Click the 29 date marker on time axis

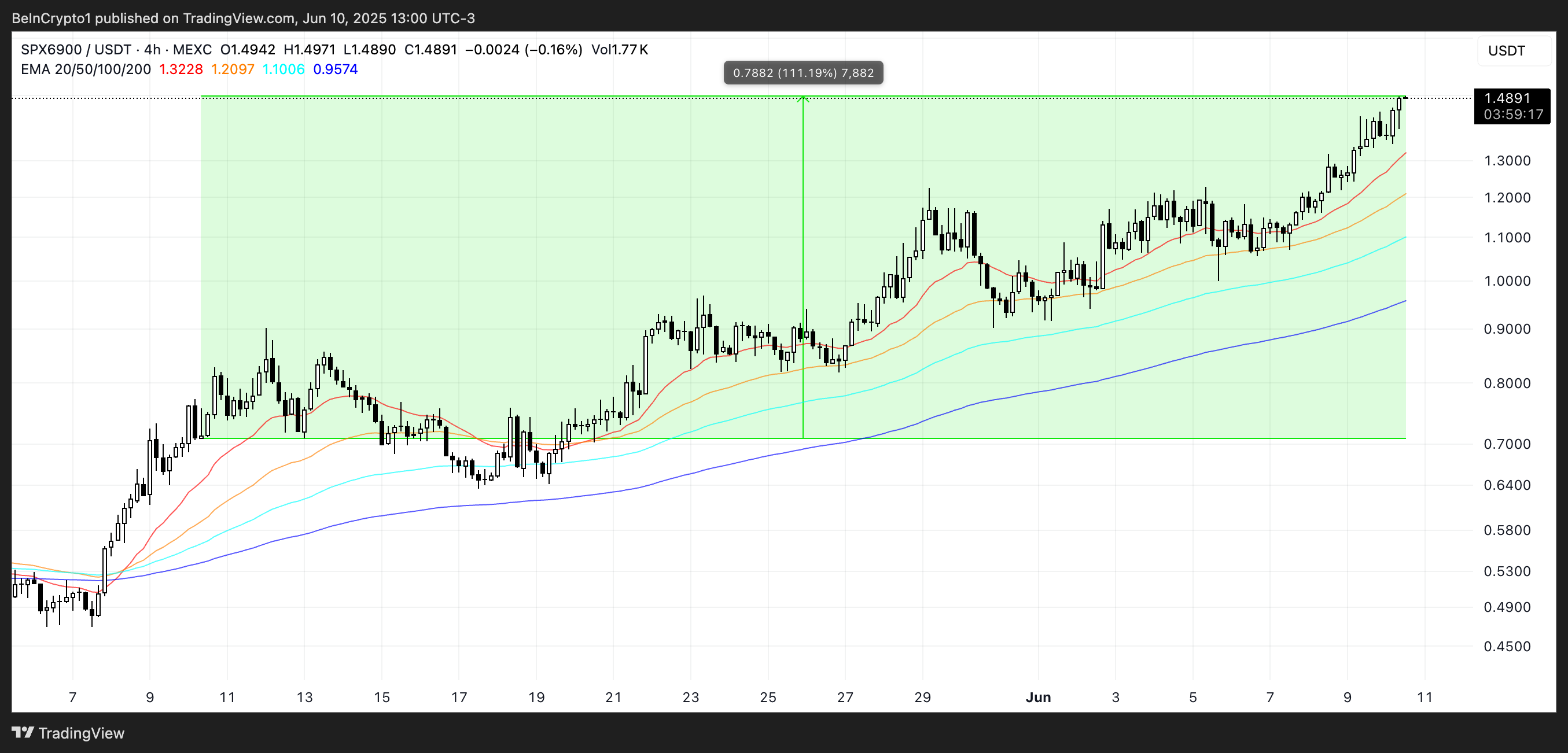point(922,697)
